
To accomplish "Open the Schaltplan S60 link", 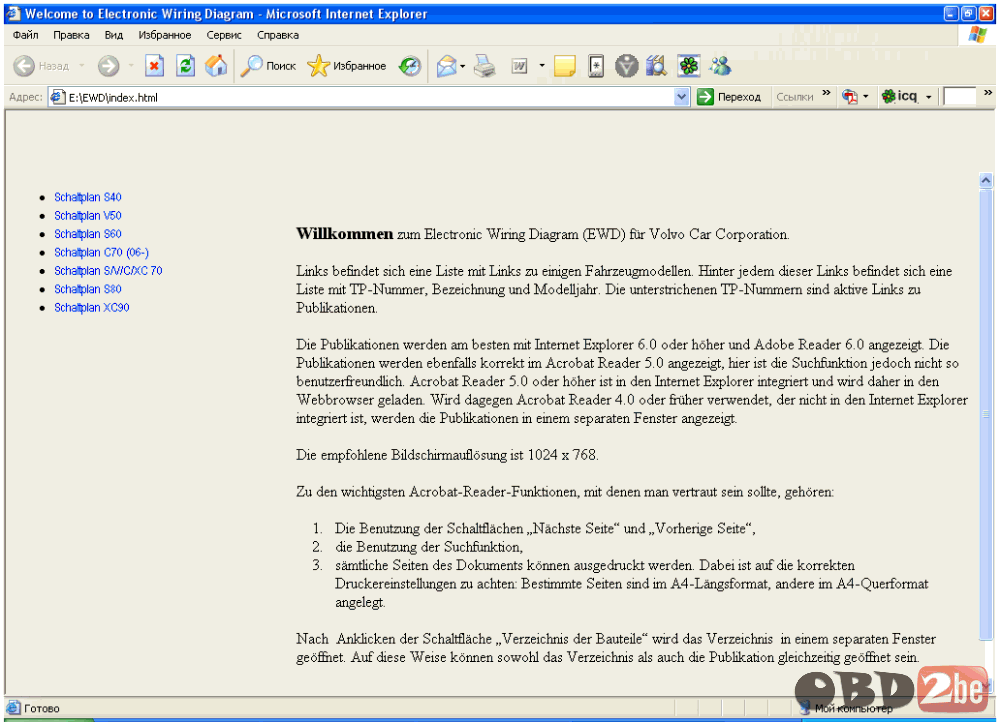I will point(87,234).
